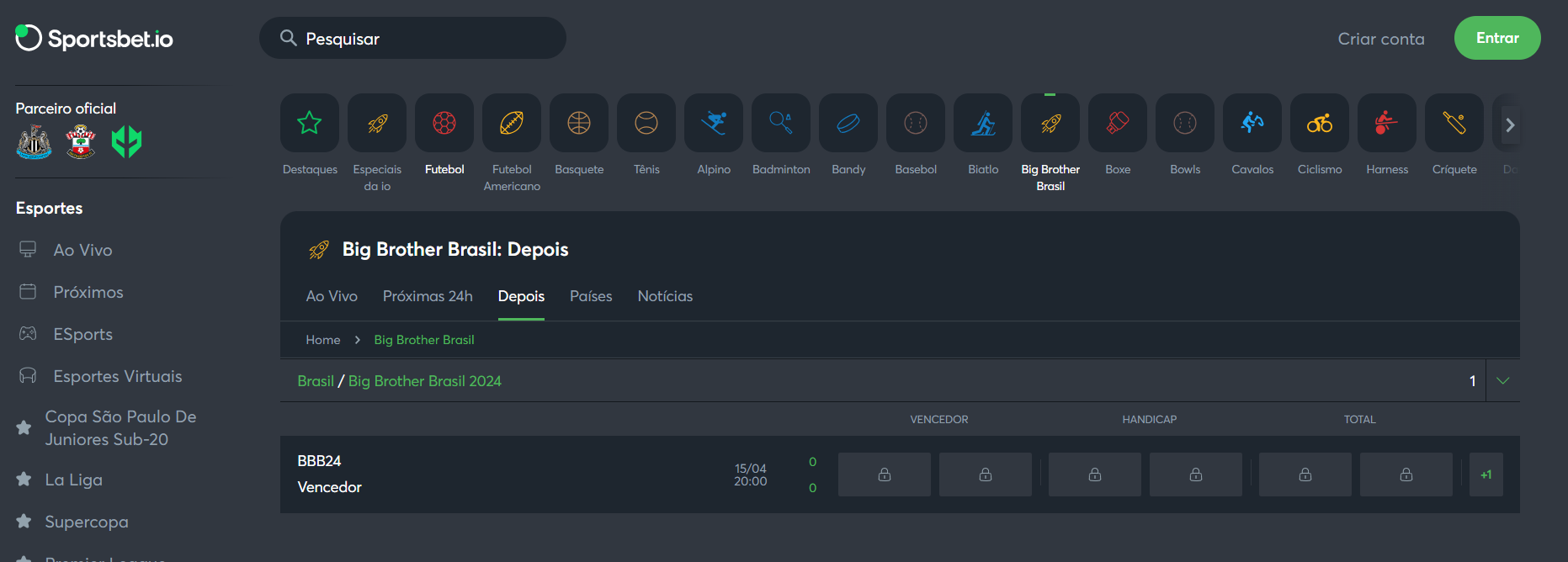Viewport: 1568px width, 562px height.
Task: Open Esportes Virtuais in sidebar
Action: (x=117, y=376)
